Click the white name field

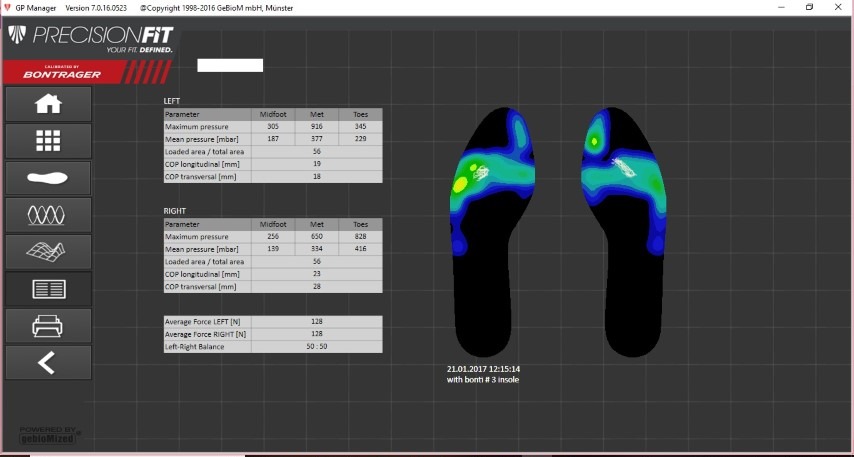230,65
